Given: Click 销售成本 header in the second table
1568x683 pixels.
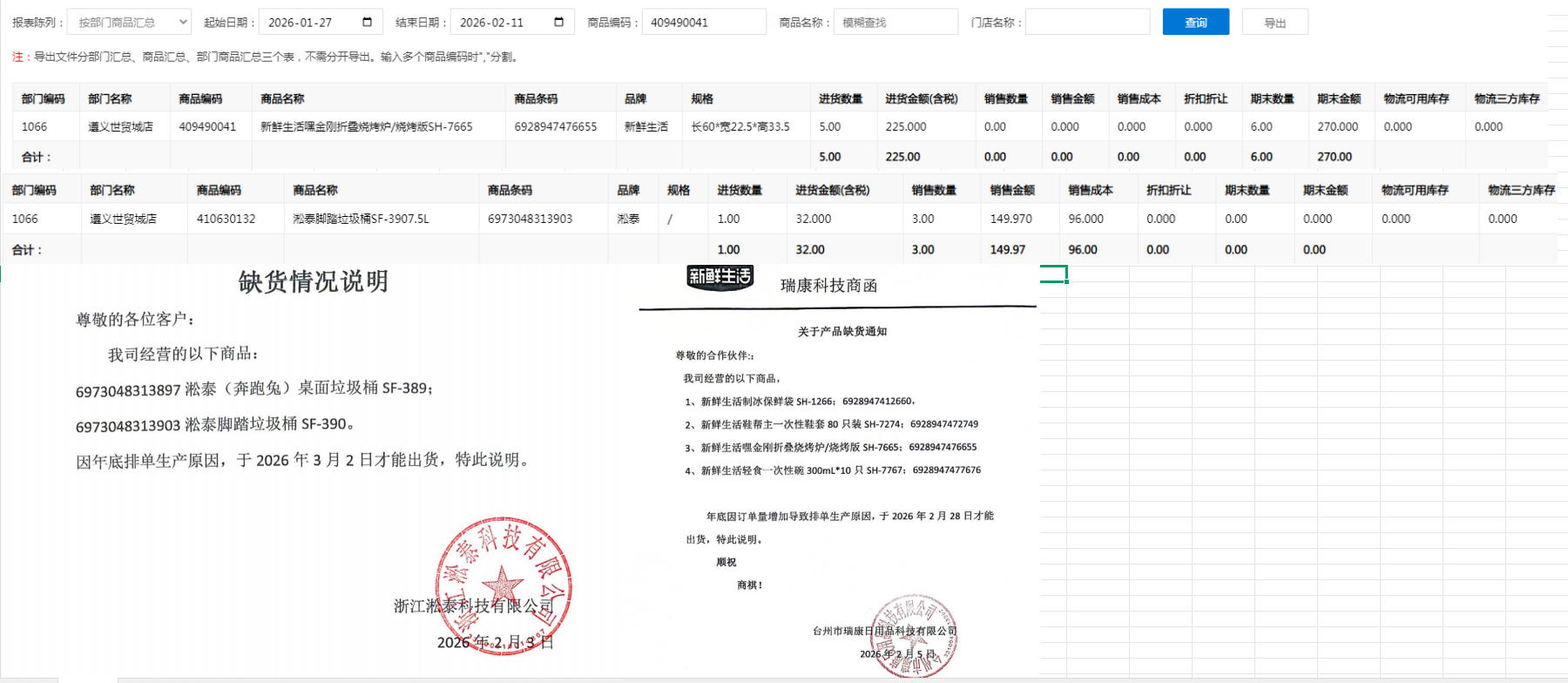Looking at the screenshot, I should 1091,191.
